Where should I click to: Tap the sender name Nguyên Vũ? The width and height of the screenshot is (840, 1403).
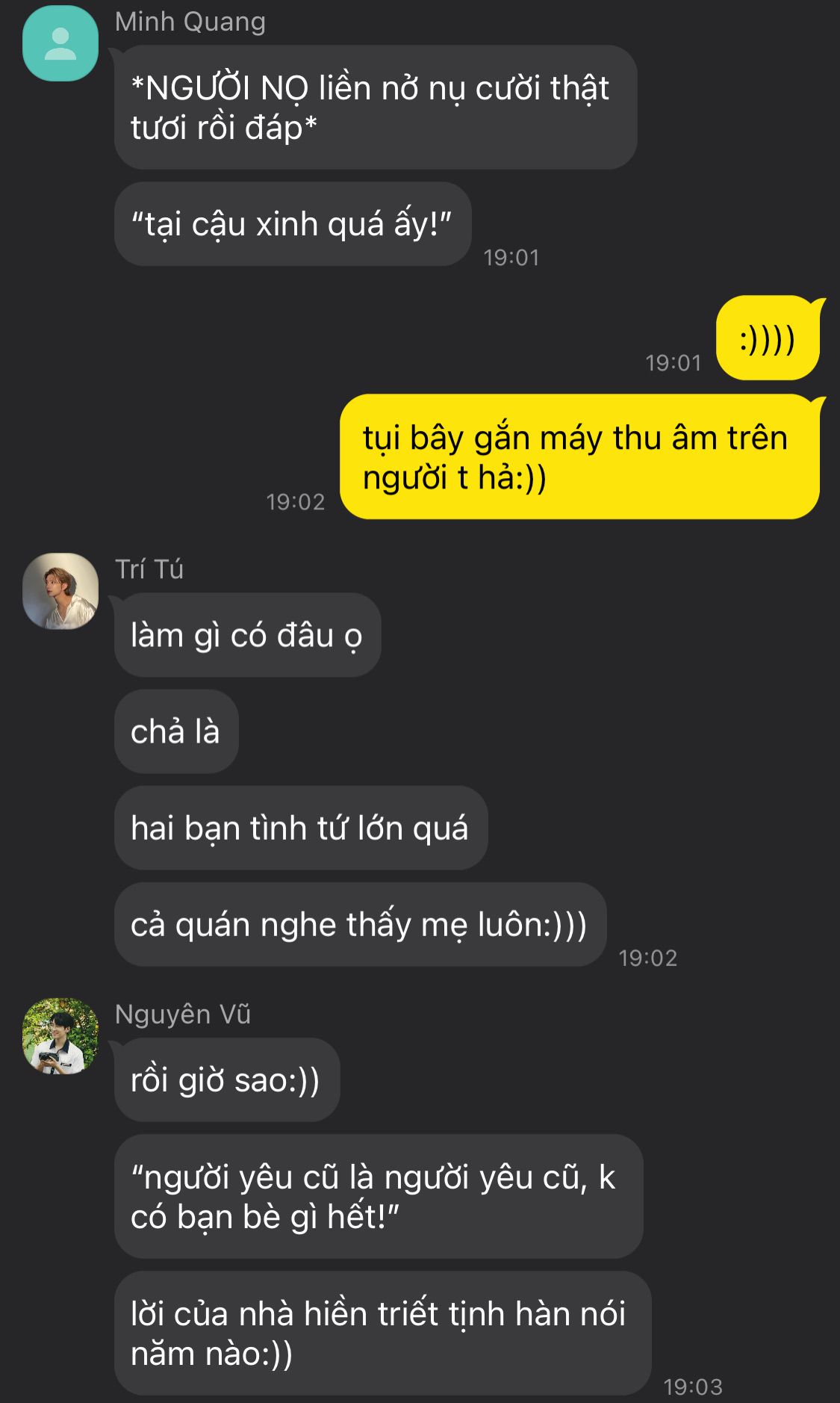(183, 1015)
